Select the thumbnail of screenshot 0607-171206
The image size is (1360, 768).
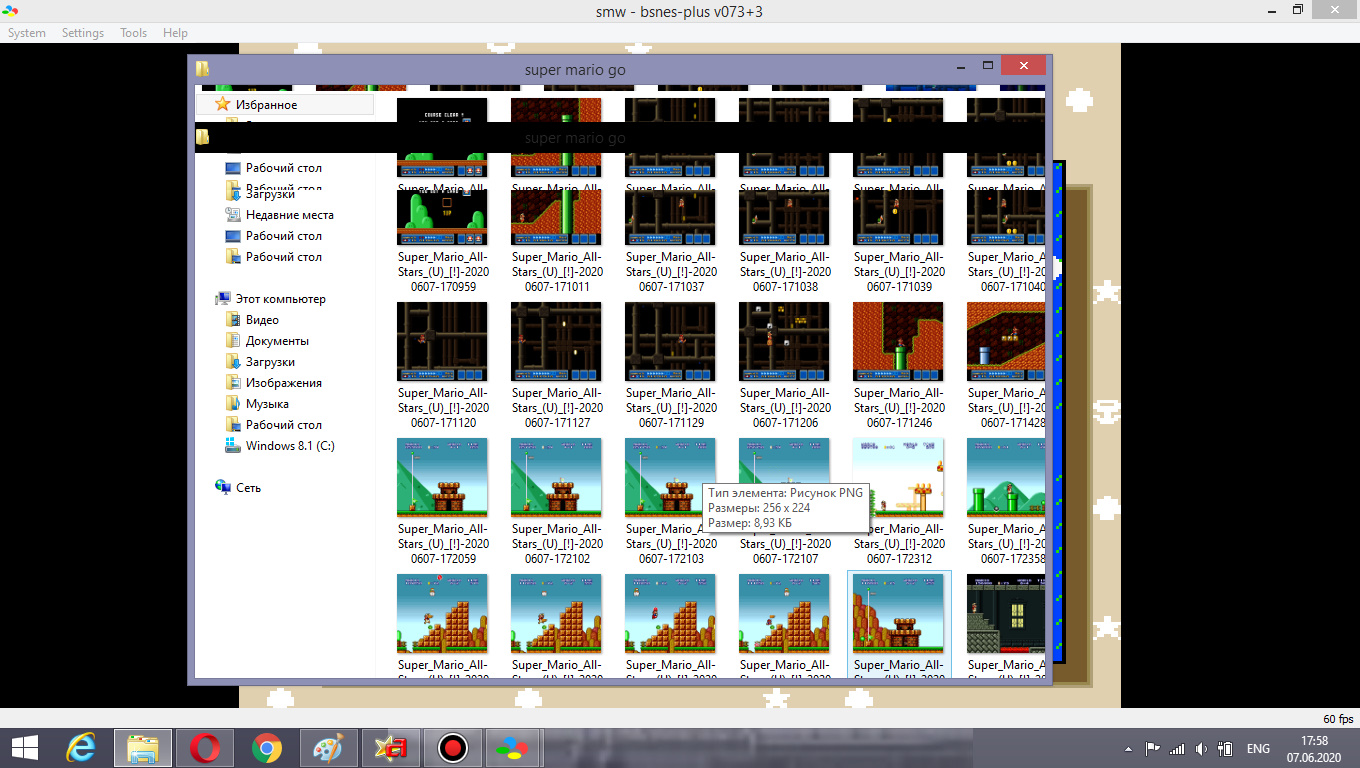point(784,342)
